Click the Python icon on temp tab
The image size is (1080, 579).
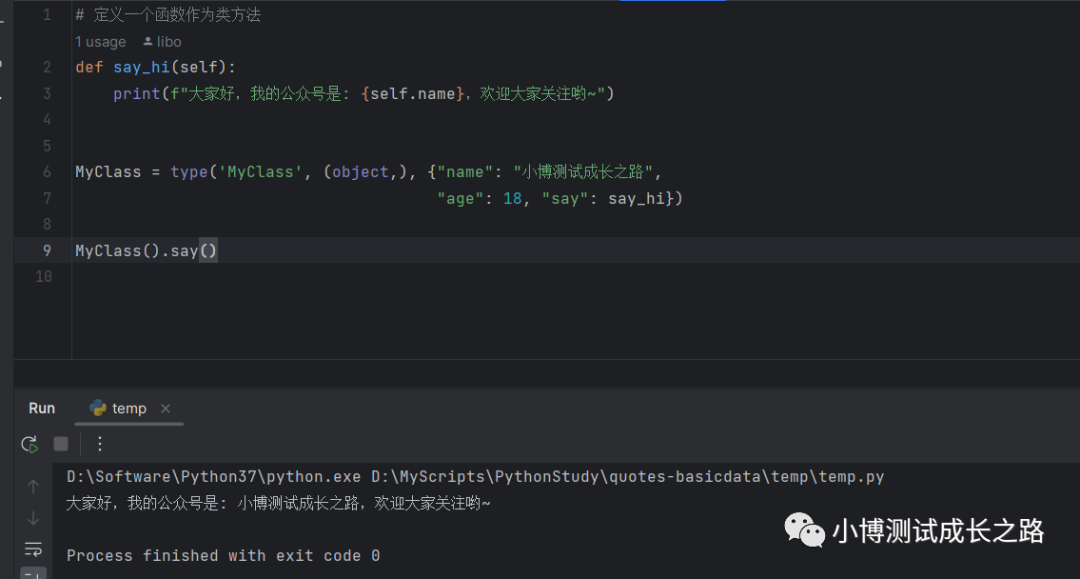(x=98, y=408)
